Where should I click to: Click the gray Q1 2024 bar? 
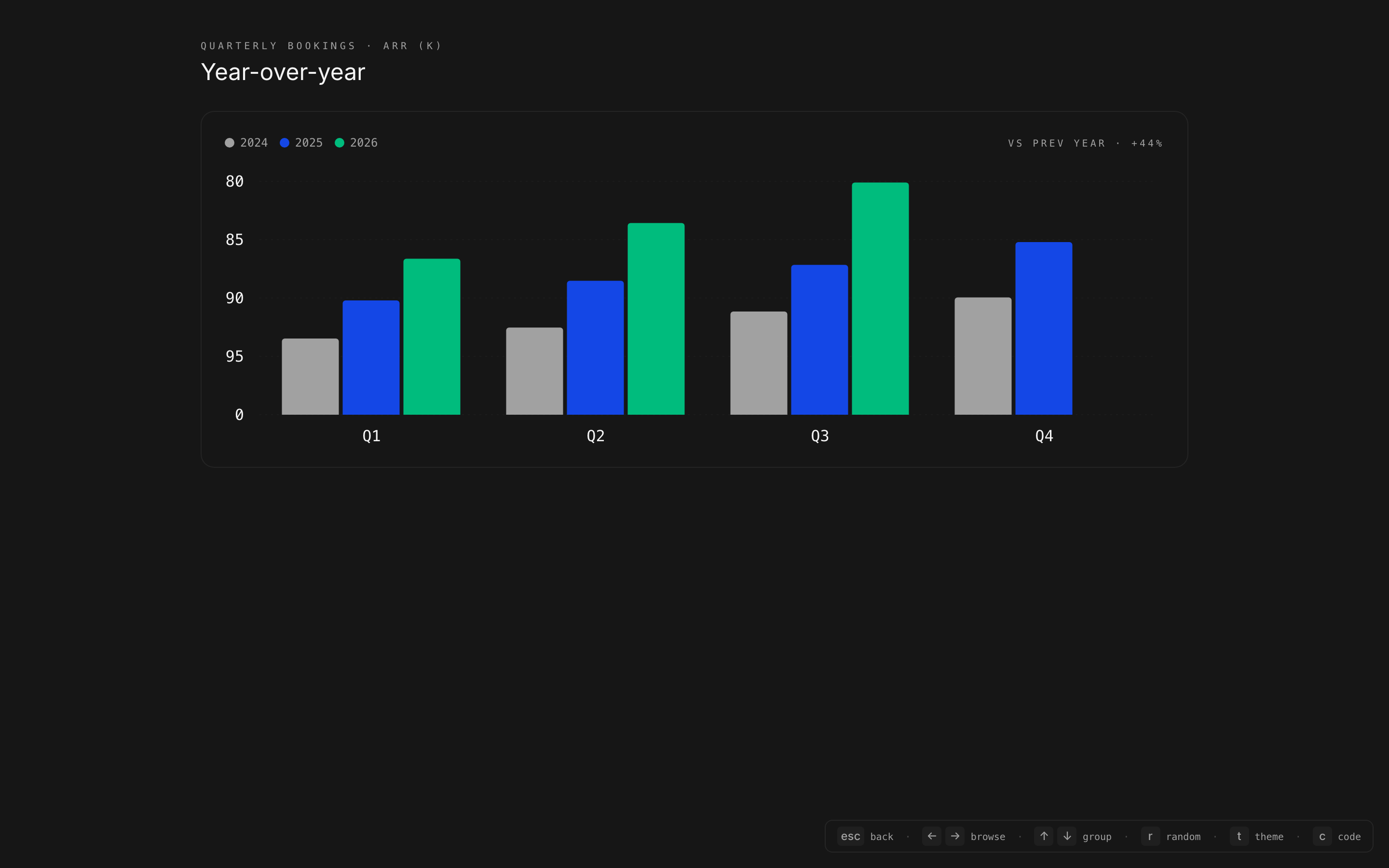point(310,377)
